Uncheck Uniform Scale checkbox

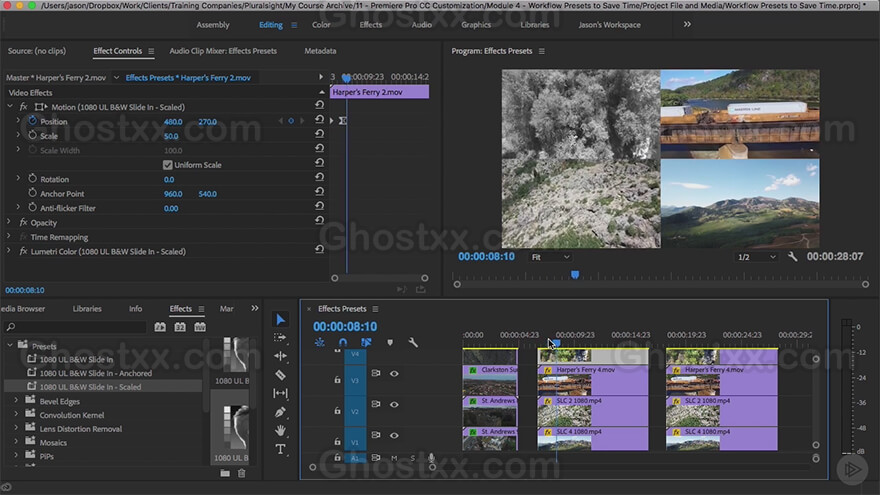click(x=167, y=164)
